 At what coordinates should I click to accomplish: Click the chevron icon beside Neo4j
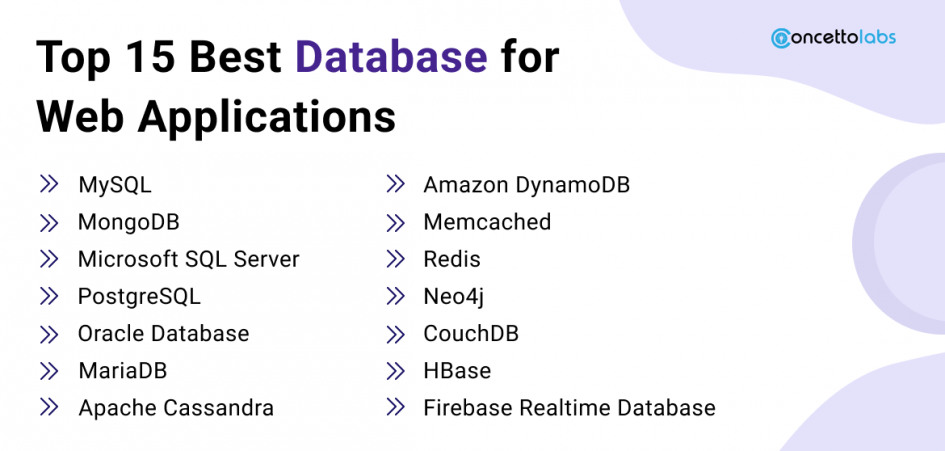tap(396, 296)
